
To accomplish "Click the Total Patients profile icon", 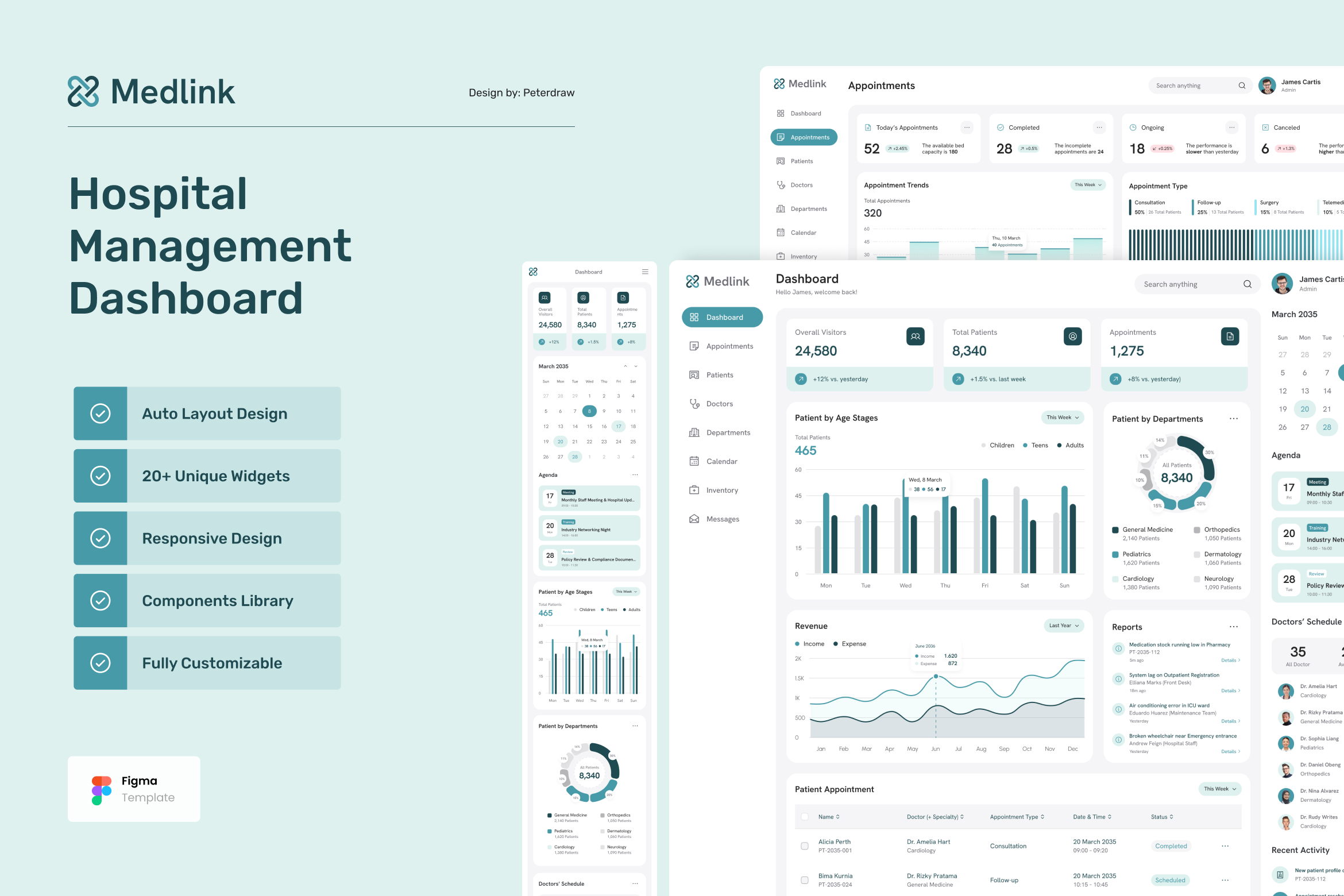I will pyautogui.click(x=1072, y=337).
